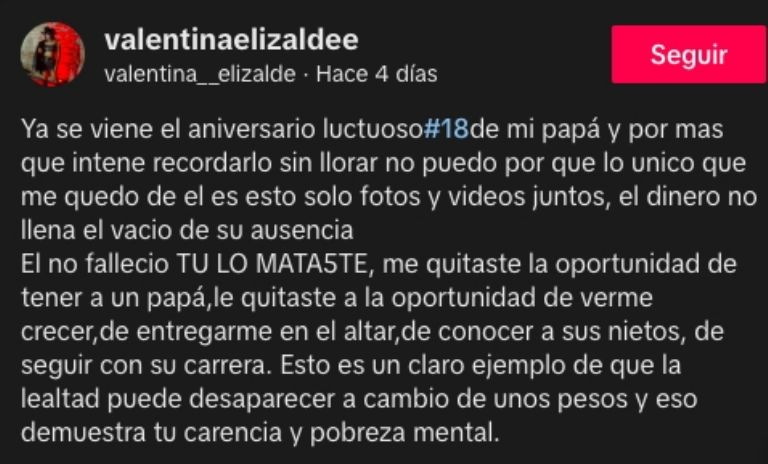The image size is (768, 464).
Task: Select the valentina__elizalde username handle
Action: (x=200, y=74)
